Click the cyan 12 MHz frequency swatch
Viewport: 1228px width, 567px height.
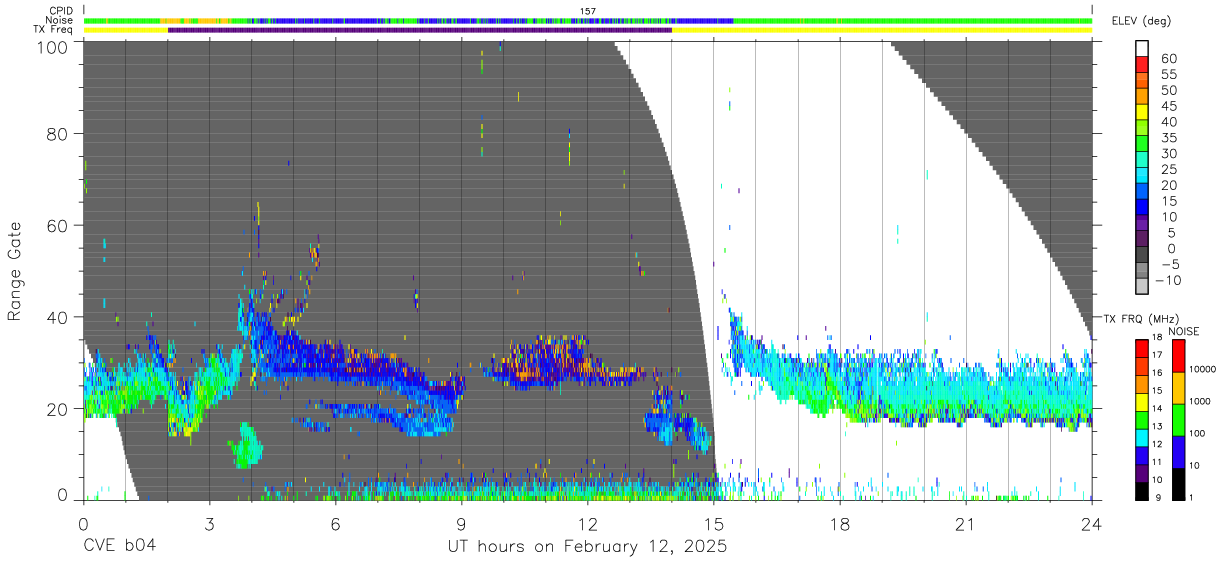[x=1141, y=438]
